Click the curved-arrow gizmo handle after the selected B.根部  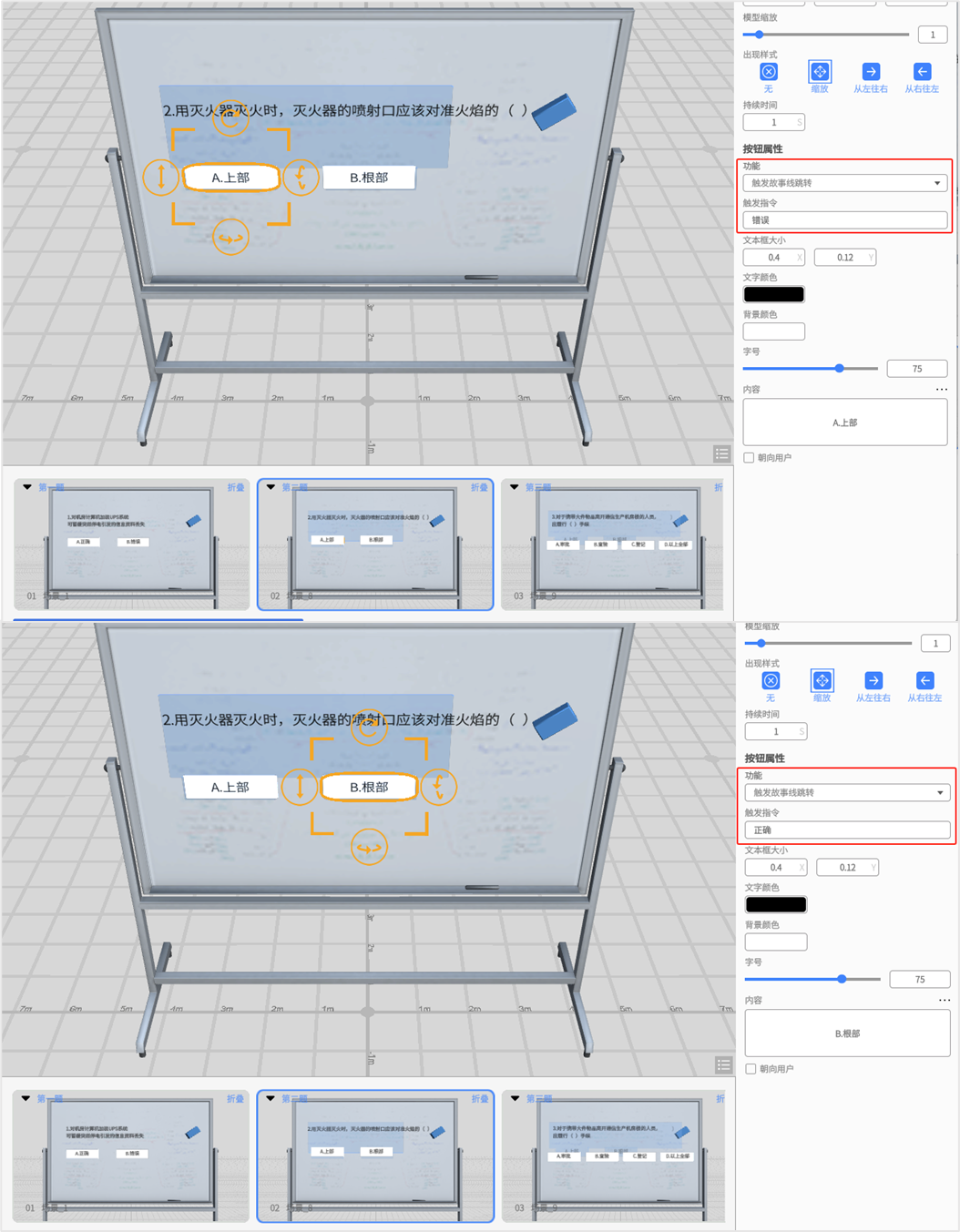point(439,786)
